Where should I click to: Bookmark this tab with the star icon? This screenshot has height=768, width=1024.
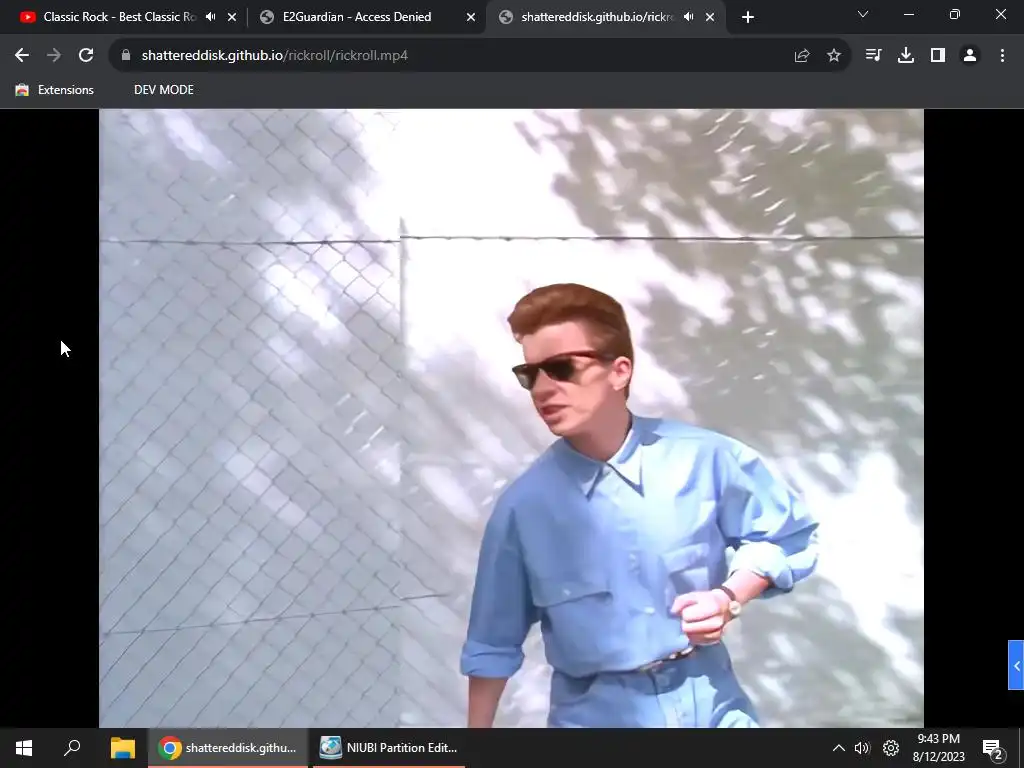click(x=834, y=56)
